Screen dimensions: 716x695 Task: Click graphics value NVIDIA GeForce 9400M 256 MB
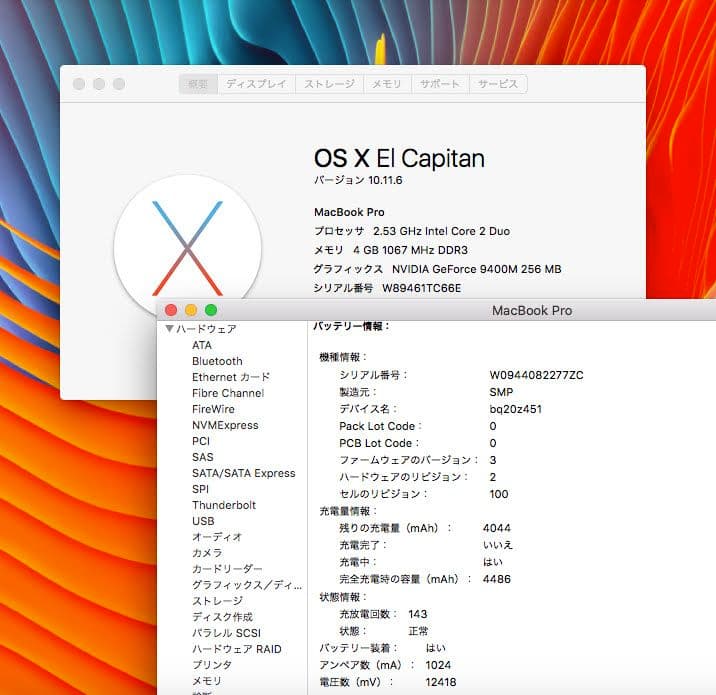coord(477,269)
